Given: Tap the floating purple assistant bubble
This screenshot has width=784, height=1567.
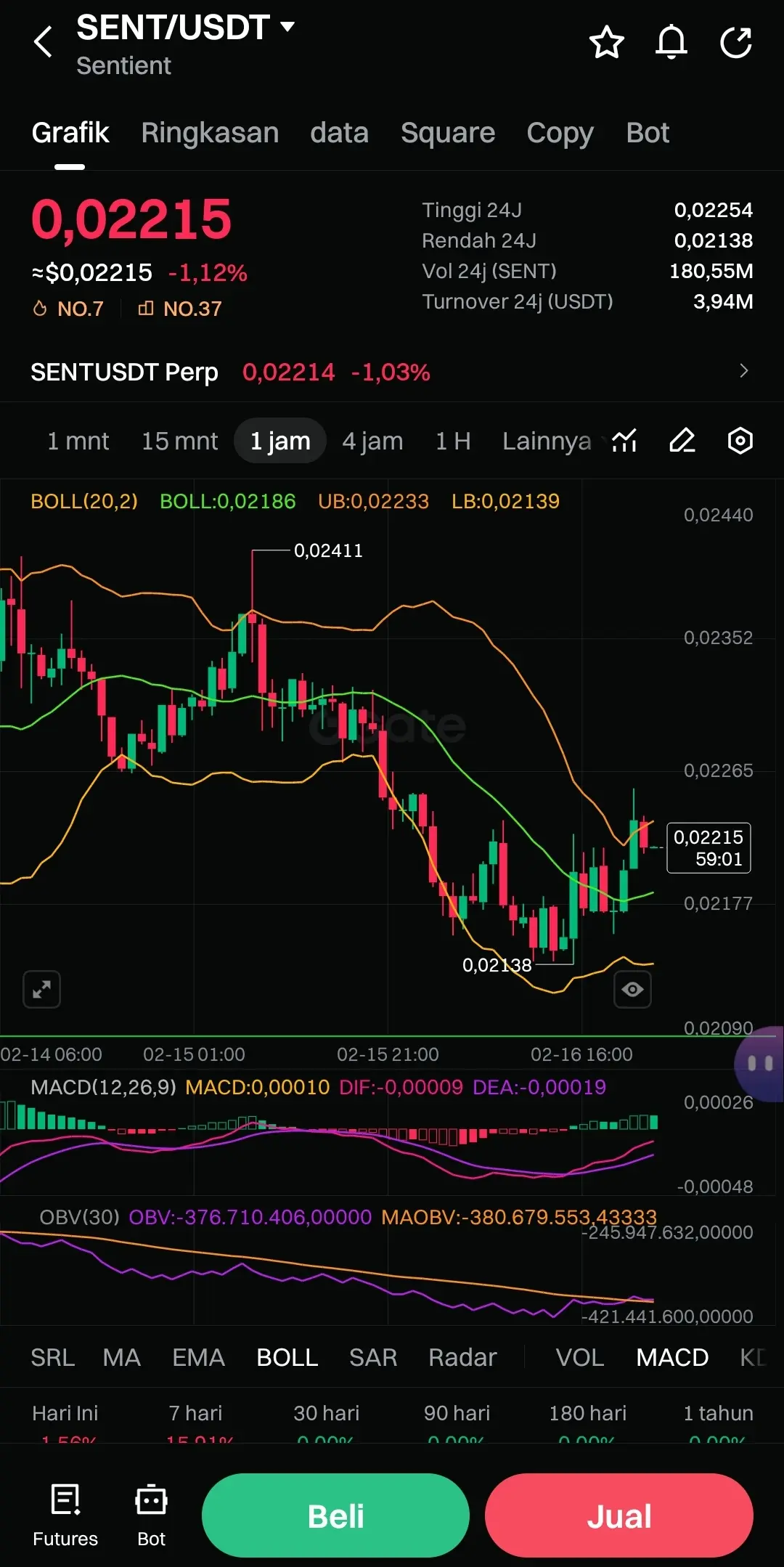Looking at the screenshot, I should tap(760, 1064).
